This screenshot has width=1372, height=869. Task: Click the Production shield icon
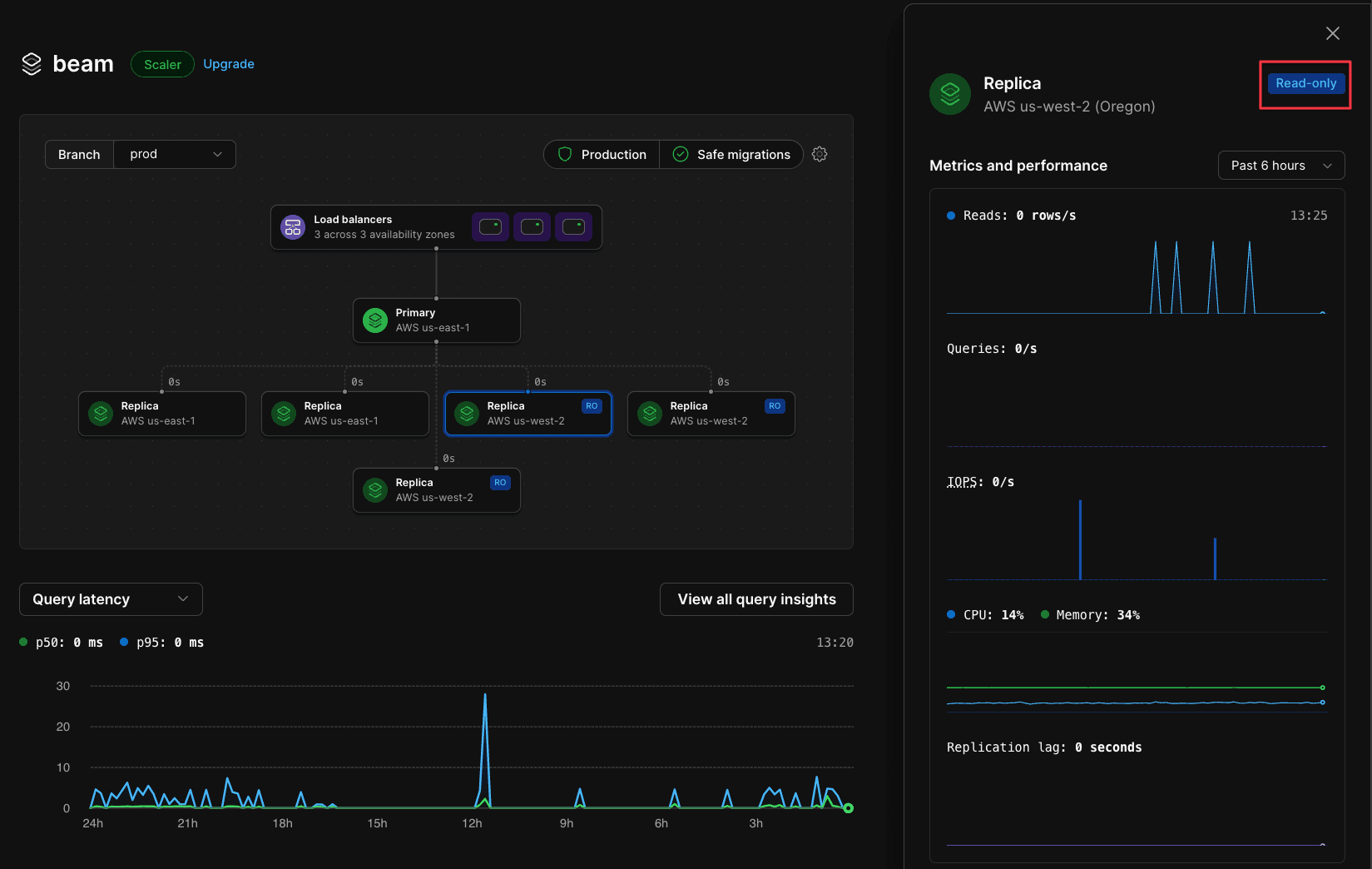565,154
